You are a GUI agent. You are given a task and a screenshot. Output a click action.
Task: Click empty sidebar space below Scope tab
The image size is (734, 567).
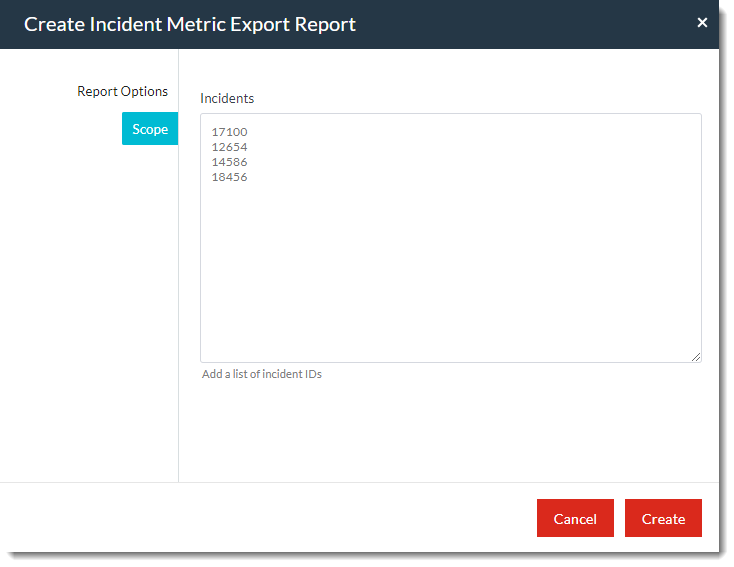click(x=90, y=300)
